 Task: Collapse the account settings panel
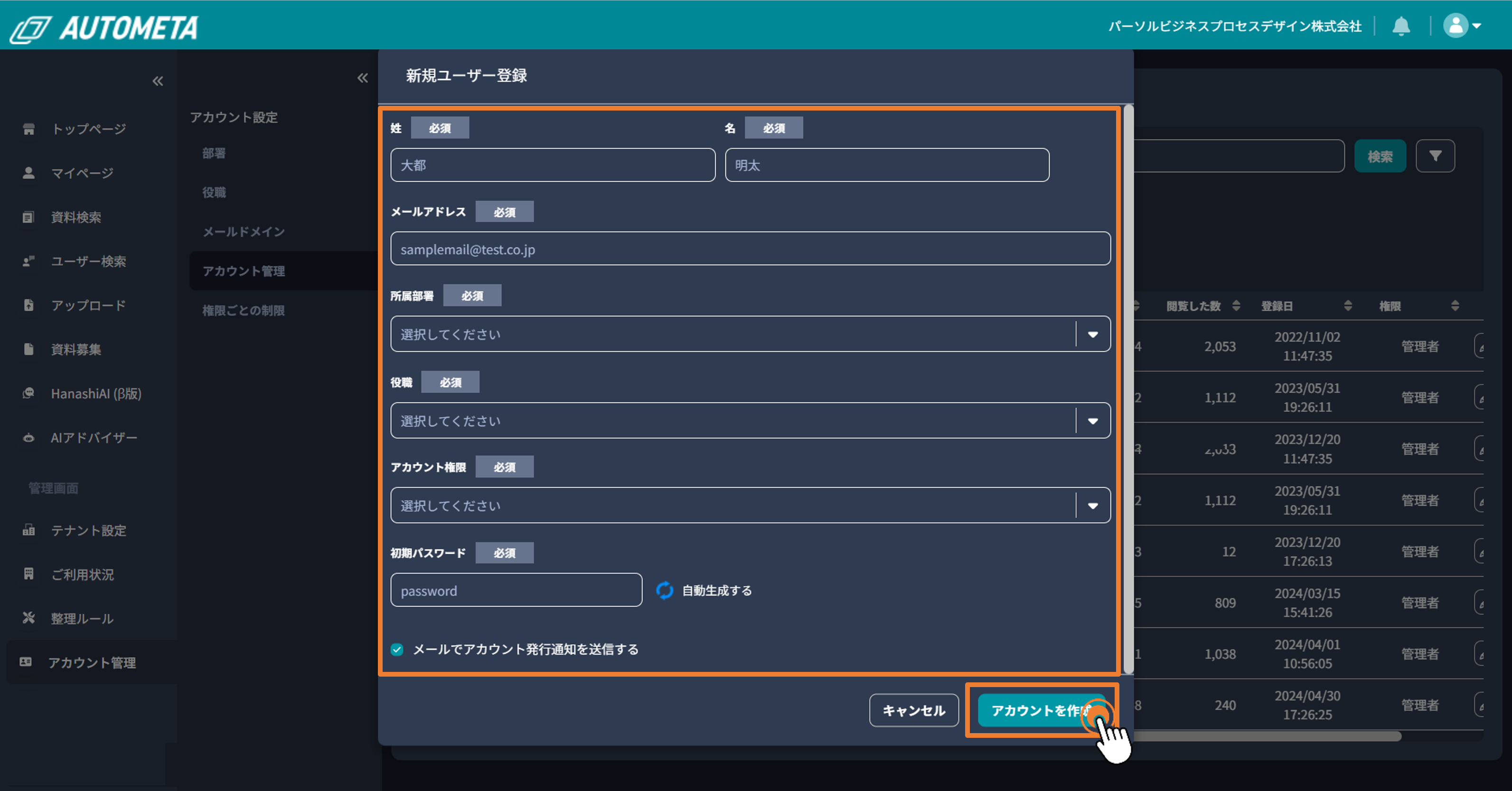tap(363, 77)
